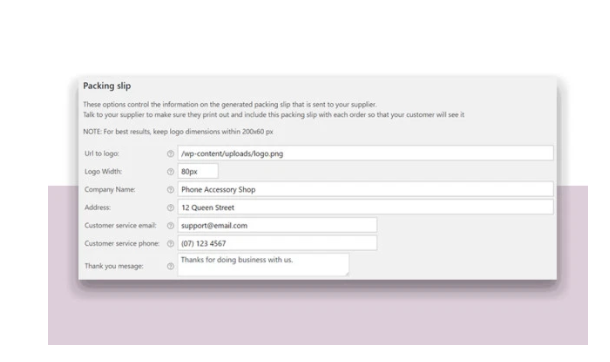610x362 pixels.
Task: Open help icon beside Url to logo
Action: [170, 154]
